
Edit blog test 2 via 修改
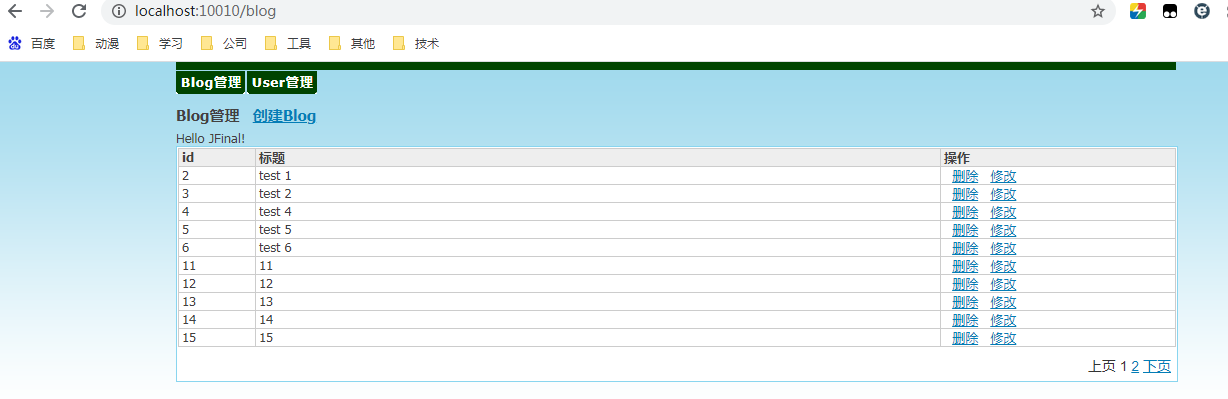[x=1003, y=194]
